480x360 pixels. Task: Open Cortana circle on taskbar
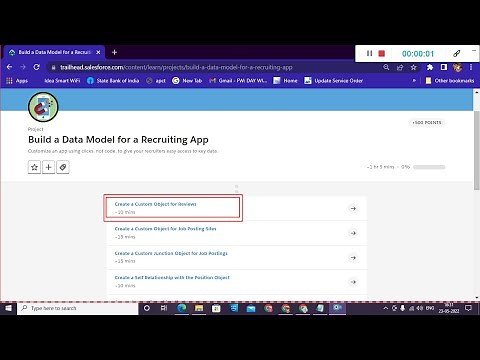tap(147, 308)
